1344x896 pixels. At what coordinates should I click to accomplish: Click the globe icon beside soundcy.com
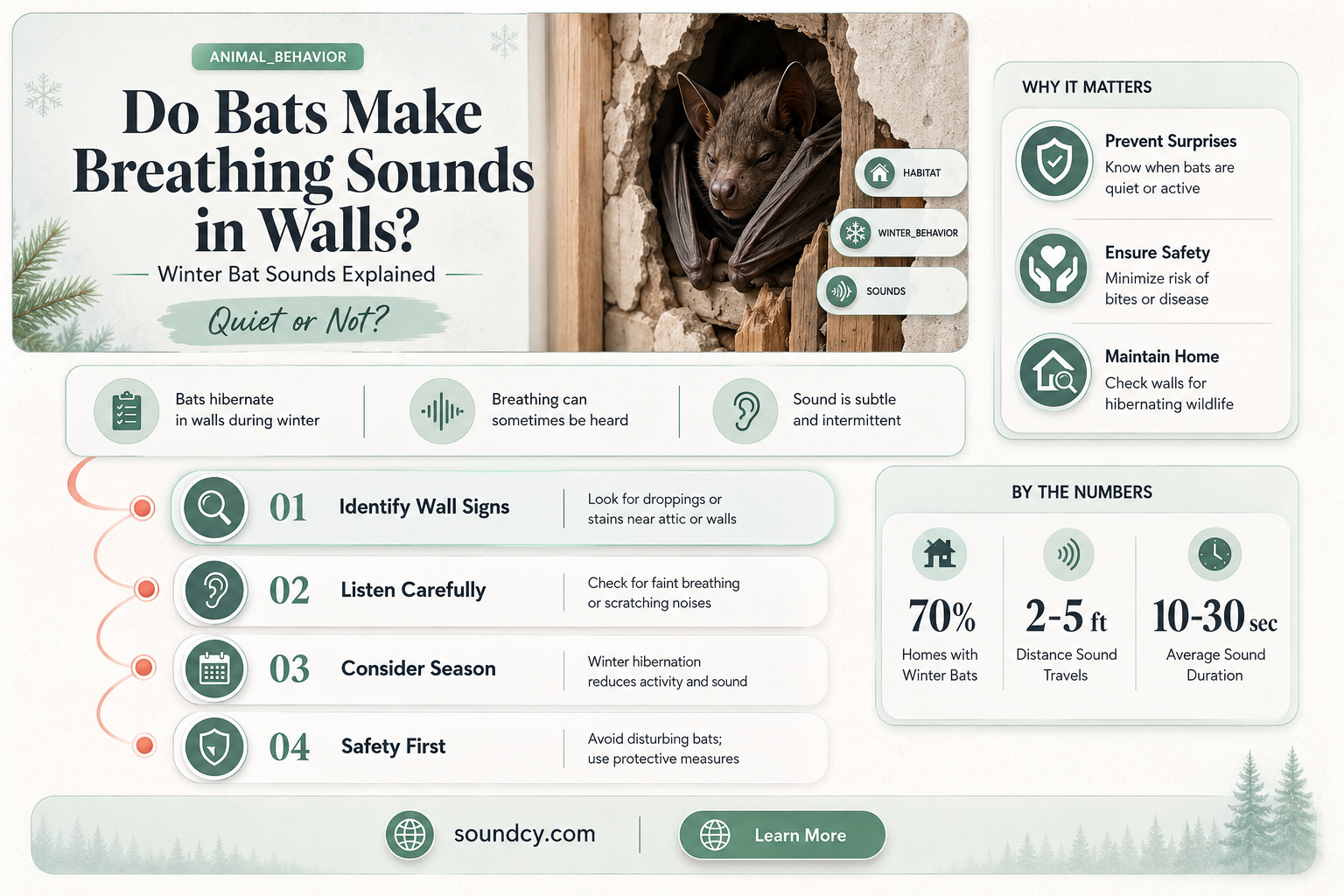409,834
